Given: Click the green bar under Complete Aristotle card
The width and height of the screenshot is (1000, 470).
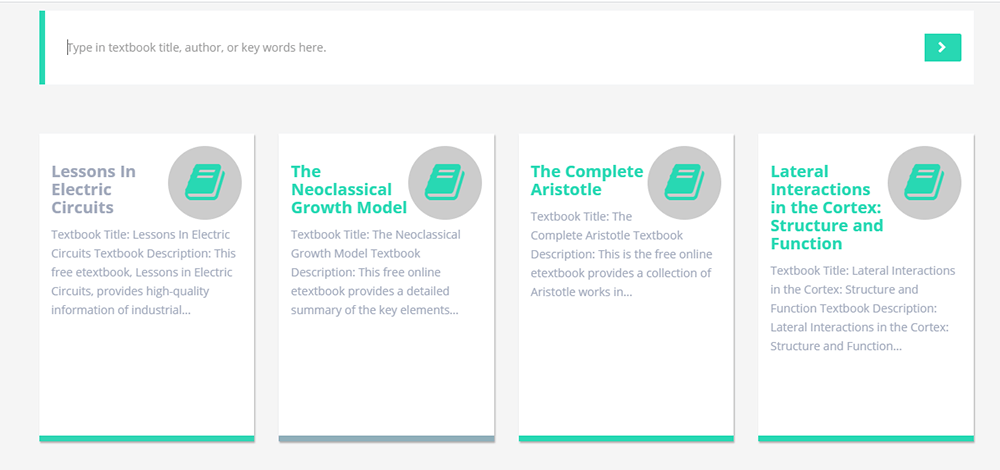Looking at the screenshot, I should pos(626,438).
